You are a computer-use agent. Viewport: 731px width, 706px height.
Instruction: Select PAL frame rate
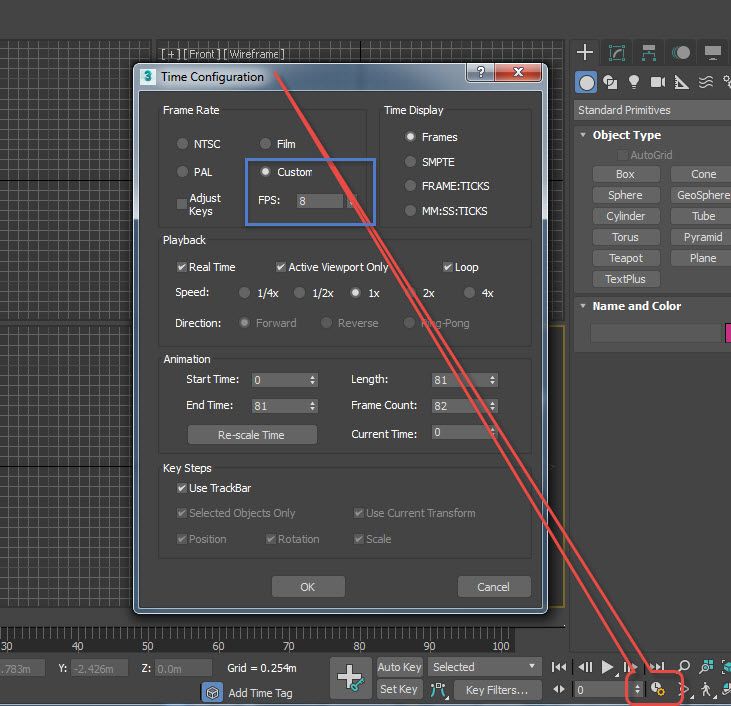click(x=182, y=172)
